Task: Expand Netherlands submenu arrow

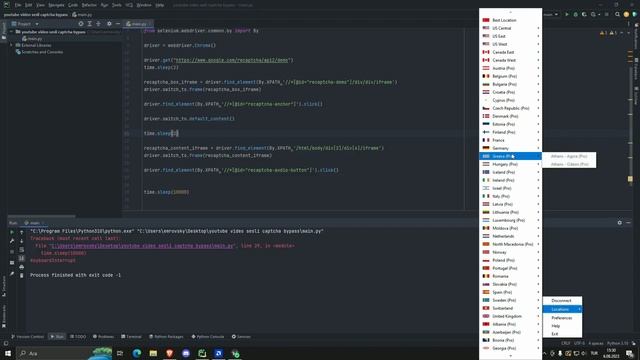Action: tap(538, 236)
